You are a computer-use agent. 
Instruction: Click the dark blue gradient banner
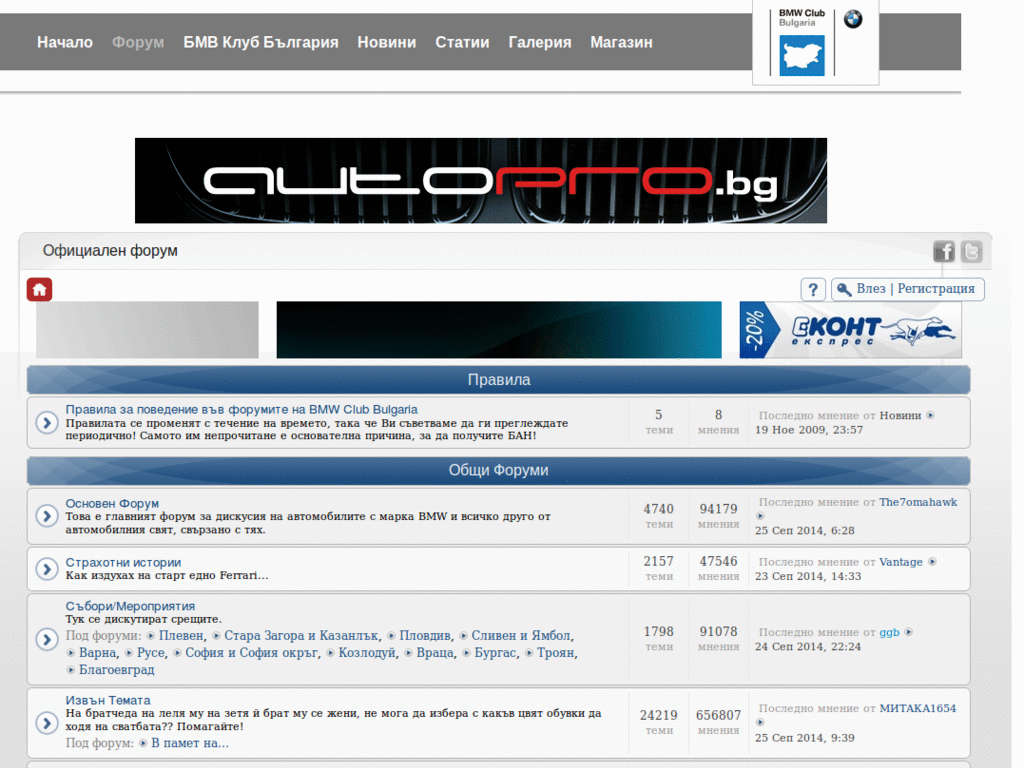click(x=499, y=330)
